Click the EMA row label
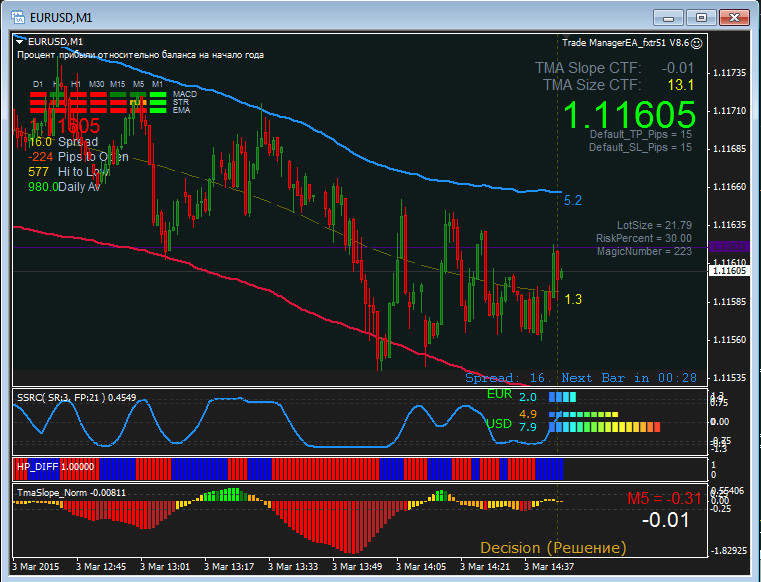 tap(182, 110)
